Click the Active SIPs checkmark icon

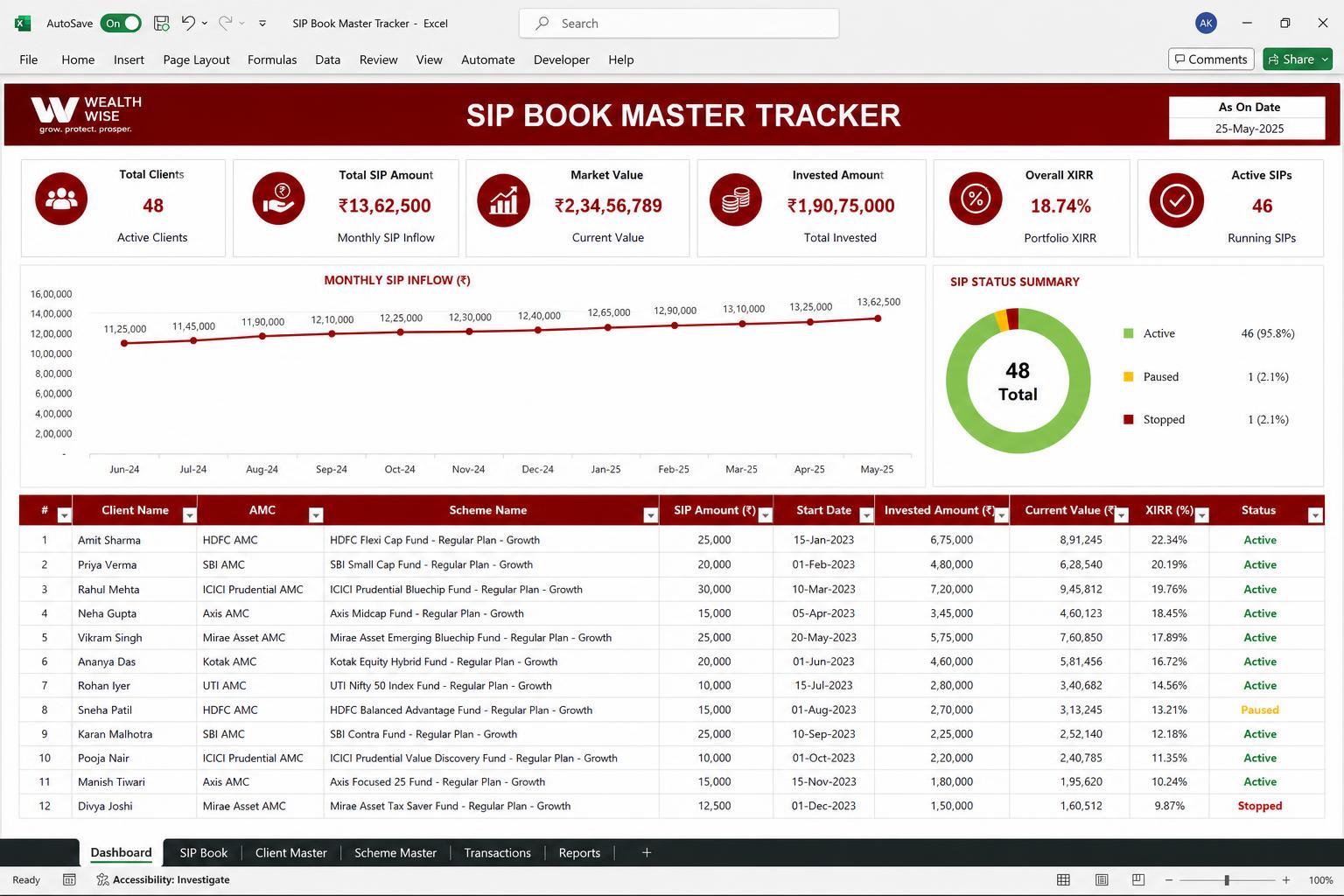(x=1176, y=200)
